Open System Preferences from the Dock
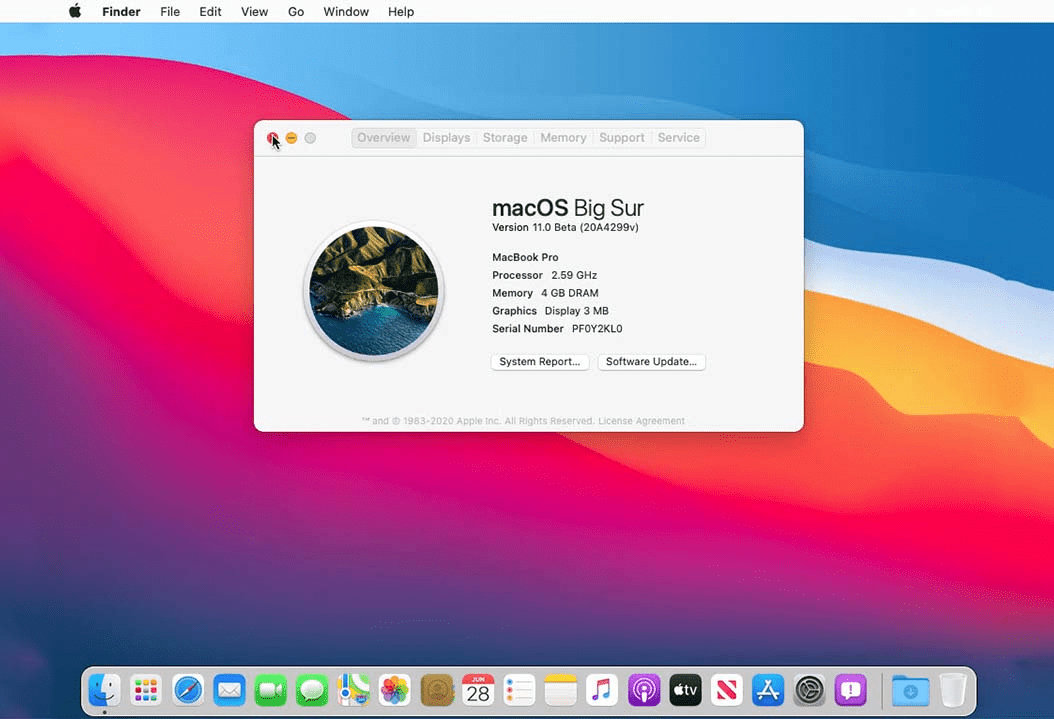The image size is (1054, 719). coord(808,690)
